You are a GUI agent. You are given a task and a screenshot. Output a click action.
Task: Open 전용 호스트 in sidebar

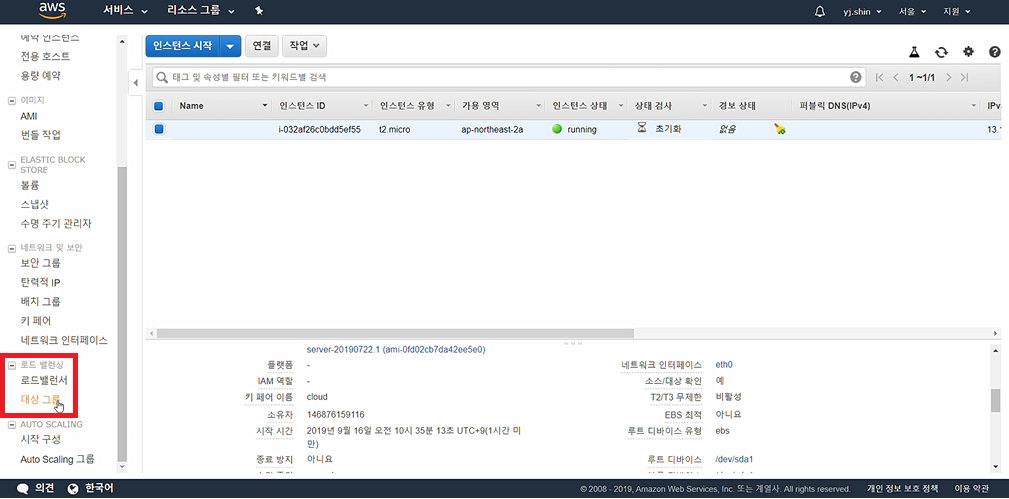[45, 56]
